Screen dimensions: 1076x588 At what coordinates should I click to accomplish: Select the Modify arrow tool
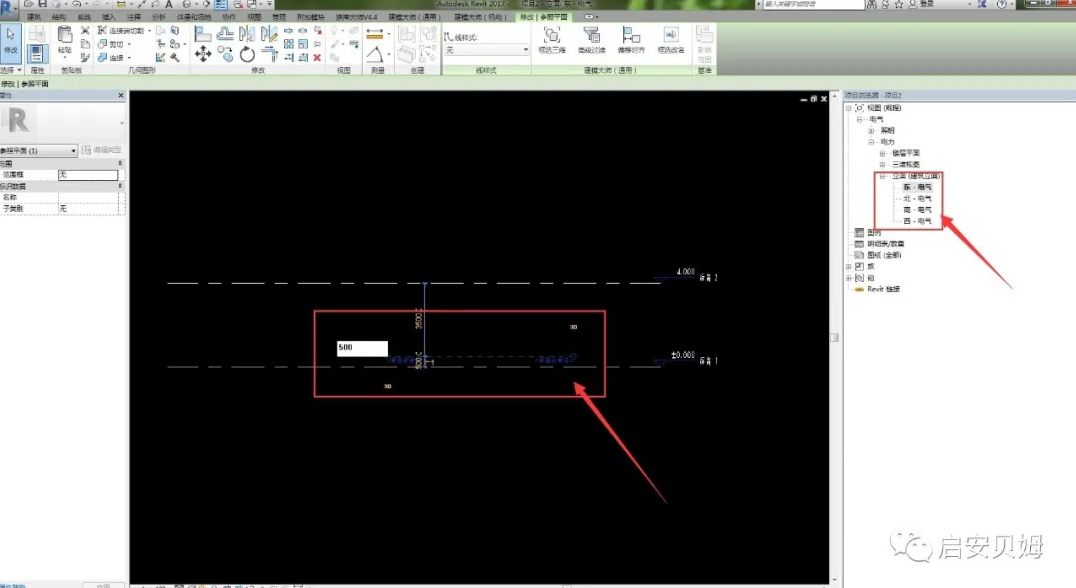11,40
